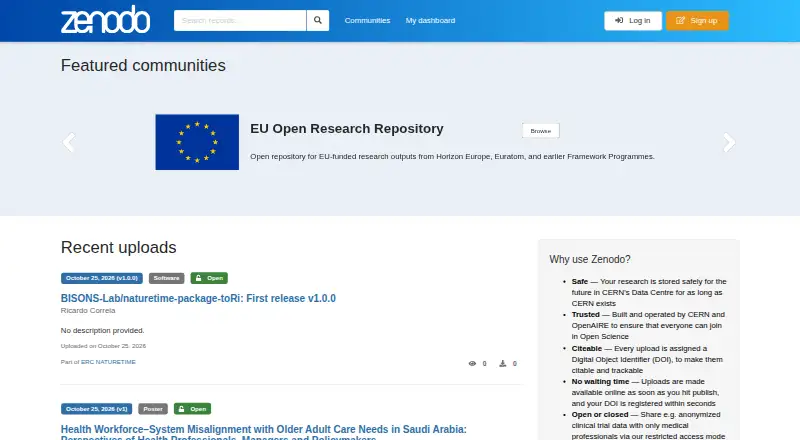Click the Why use Zenodo? heading
Viewport: 800px width, 440px height.
click(x=590, y=259)
